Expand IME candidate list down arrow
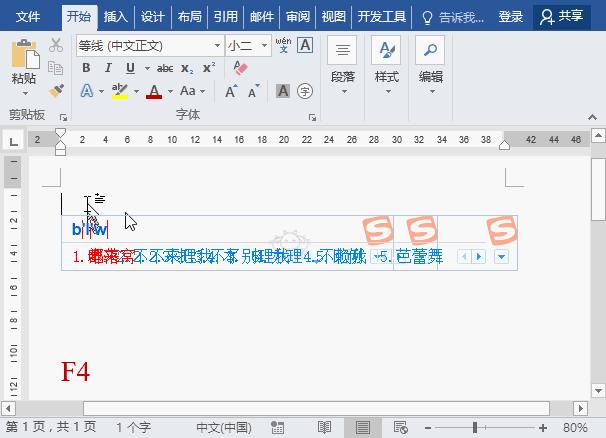The width and height of the screenshot is (606, 438). [502, 257]
